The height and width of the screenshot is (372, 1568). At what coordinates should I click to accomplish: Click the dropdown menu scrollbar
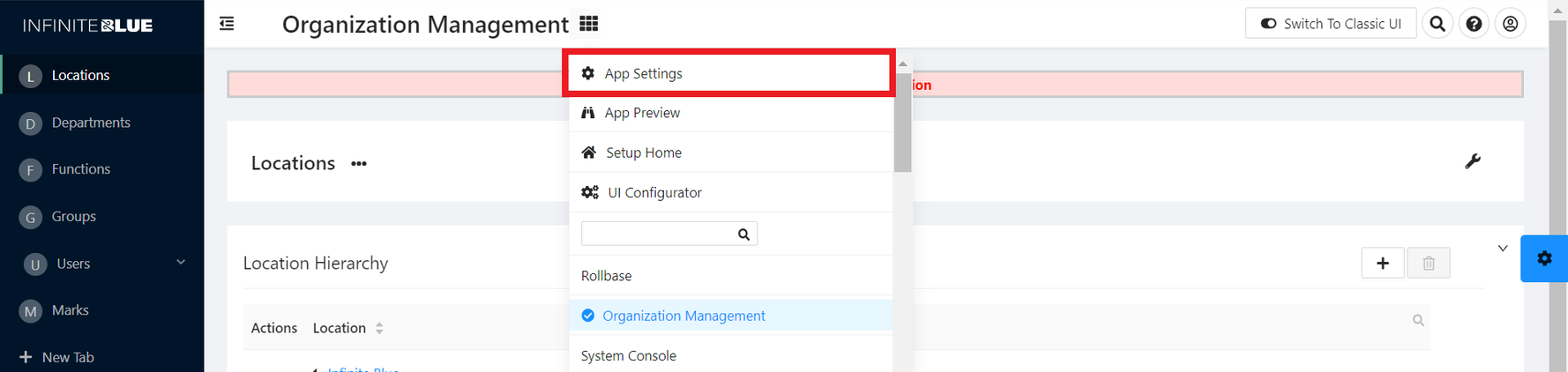(x=902, y=123)
